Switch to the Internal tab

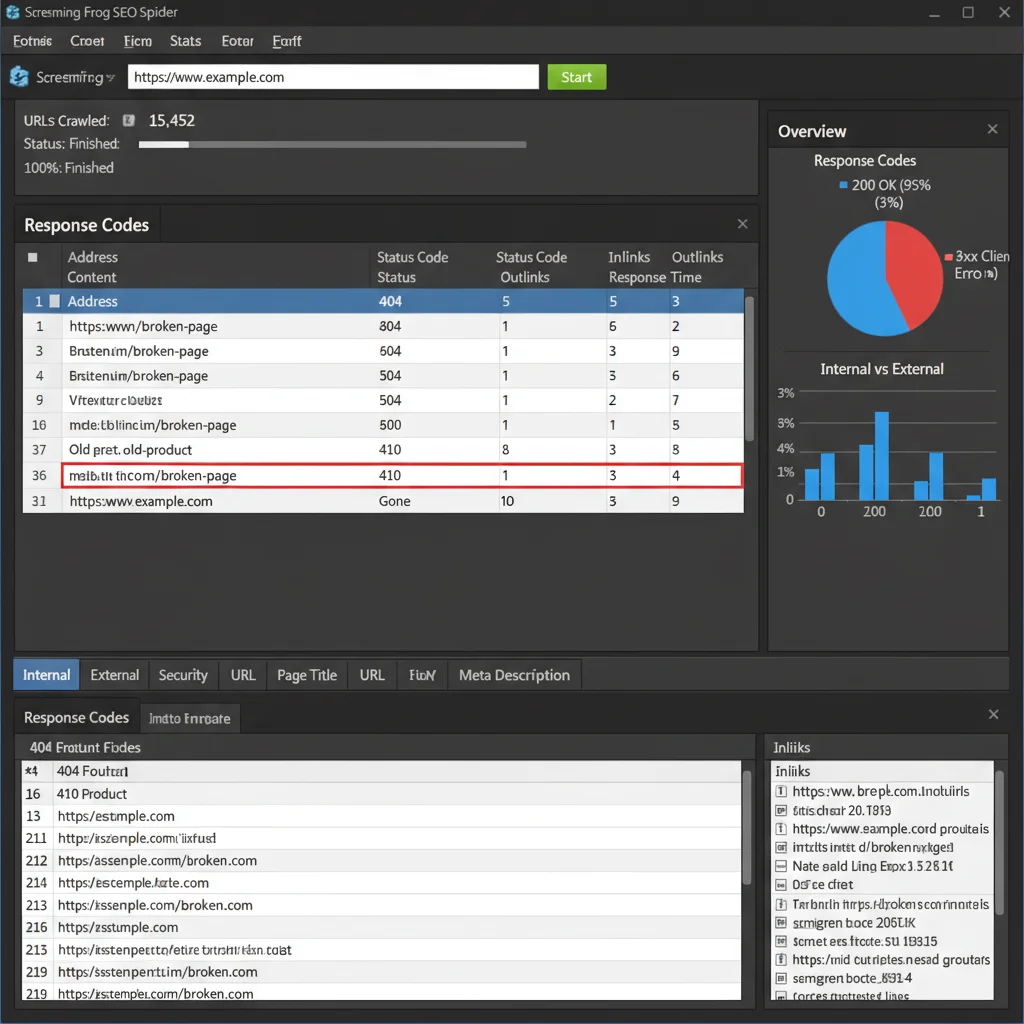(x=46, y=675)
